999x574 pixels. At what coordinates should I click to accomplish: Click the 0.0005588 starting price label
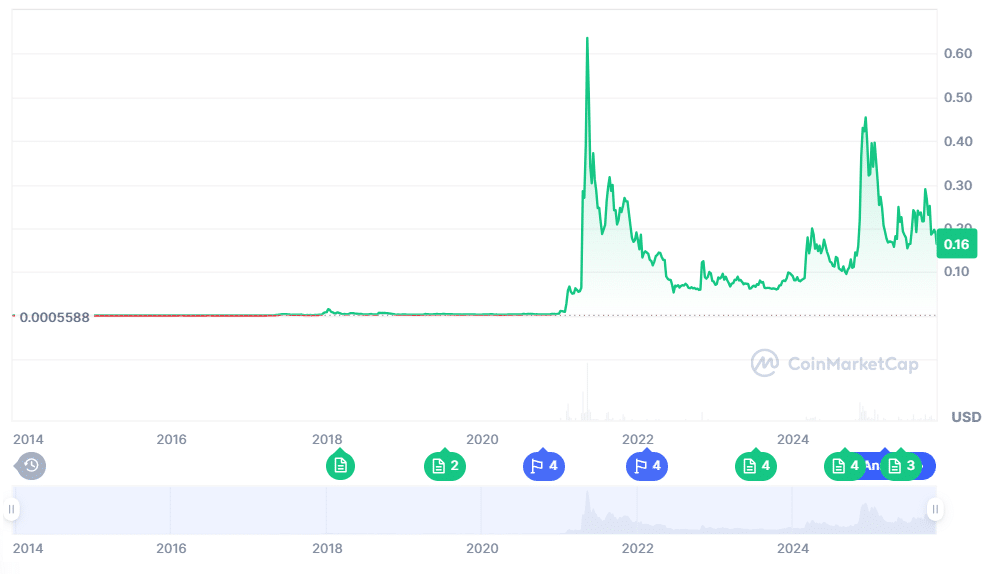[x=55, y=317]
